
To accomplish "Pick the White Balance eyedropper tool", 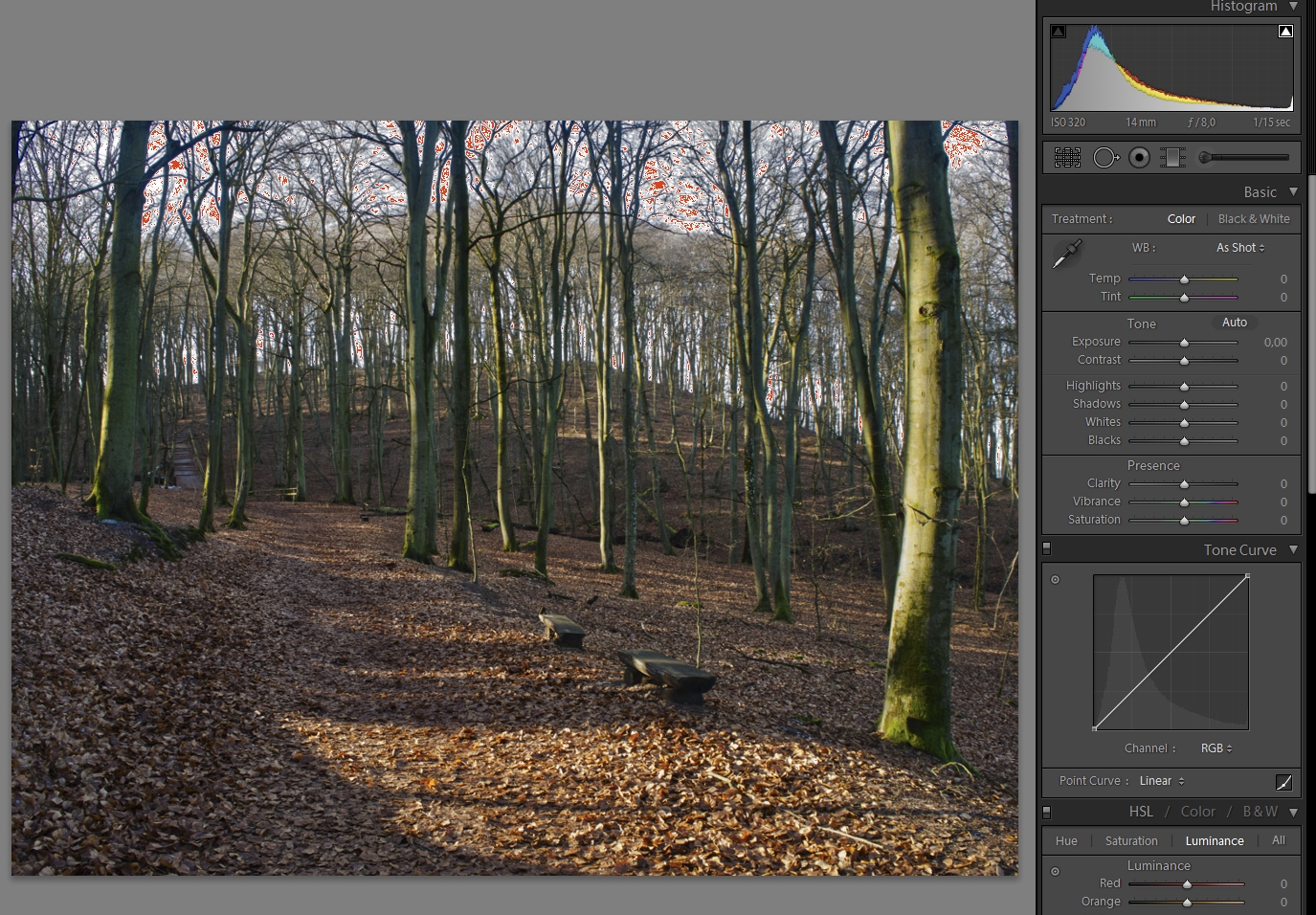I will (x=1066, y=254).
